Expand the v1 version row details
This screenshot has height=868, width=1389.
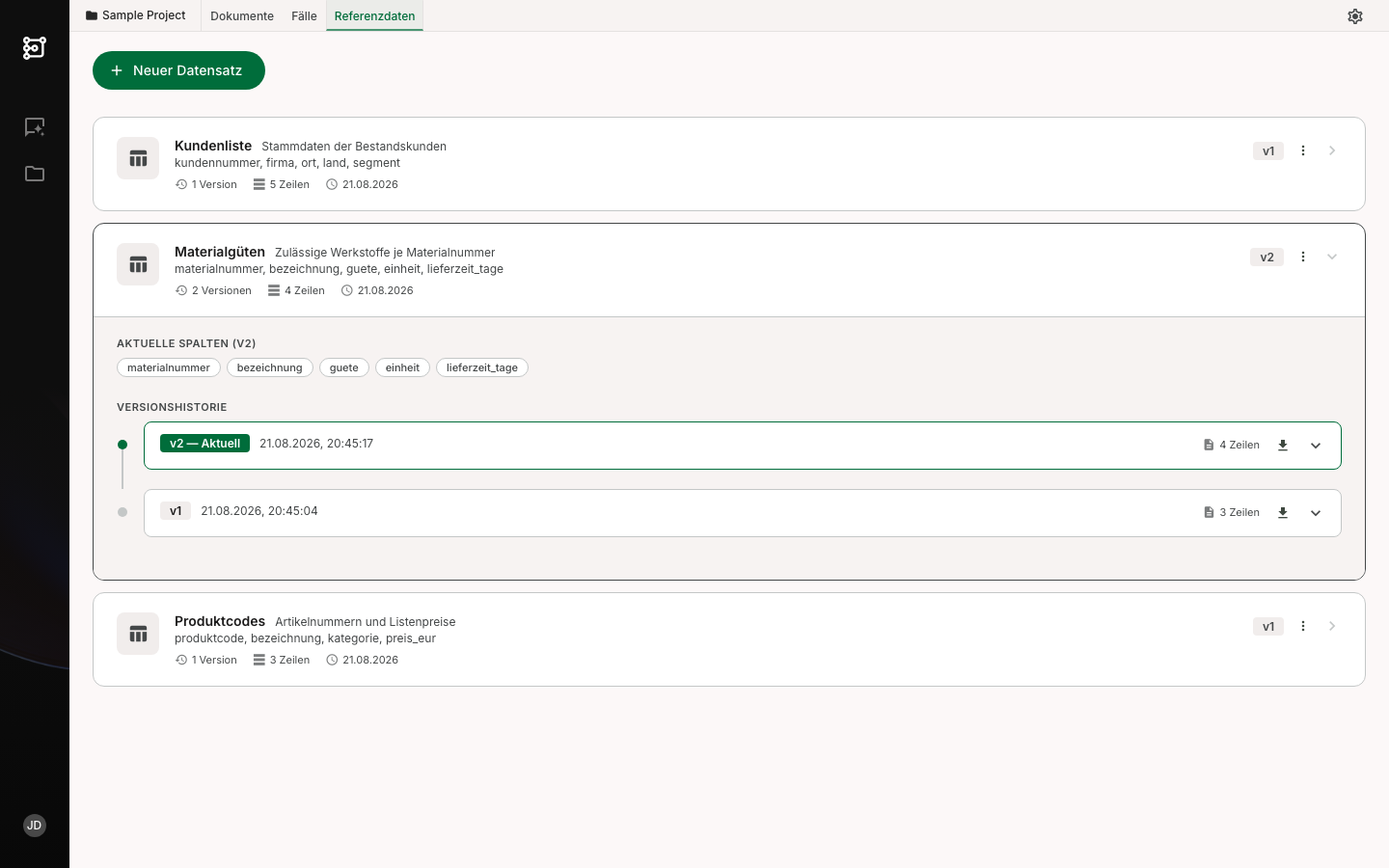click(1316, 513)
